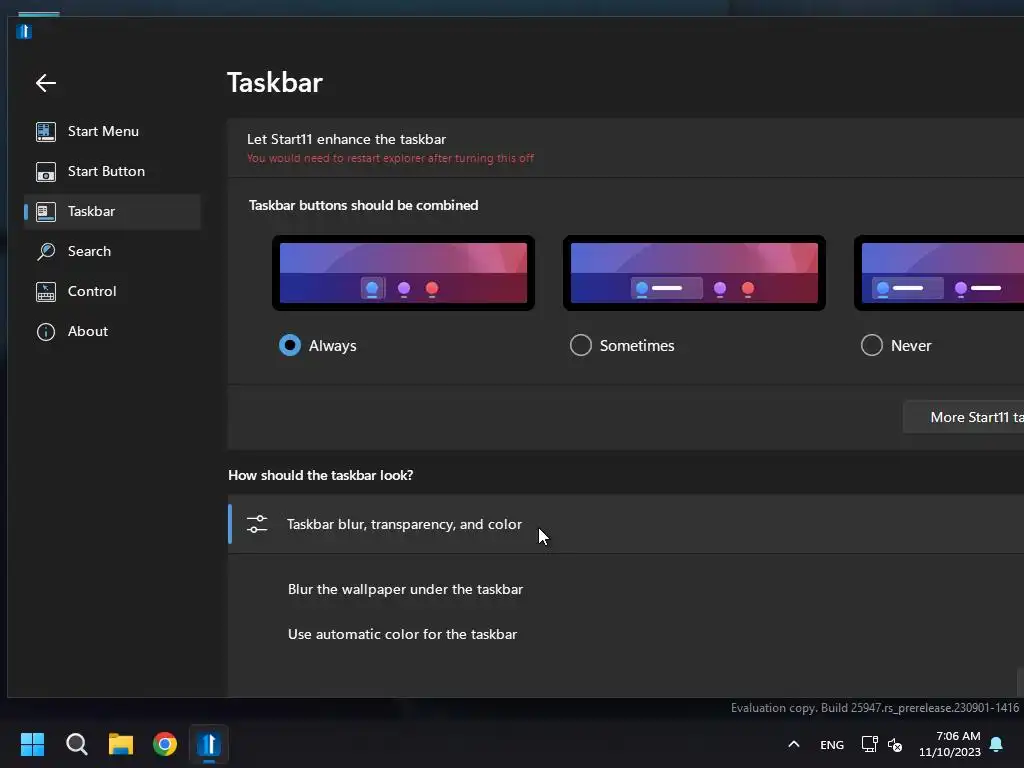Expand Taskbar blur, transparency, and color section
This screenshot has height=768, width=1024.
[x=626, y=524]
